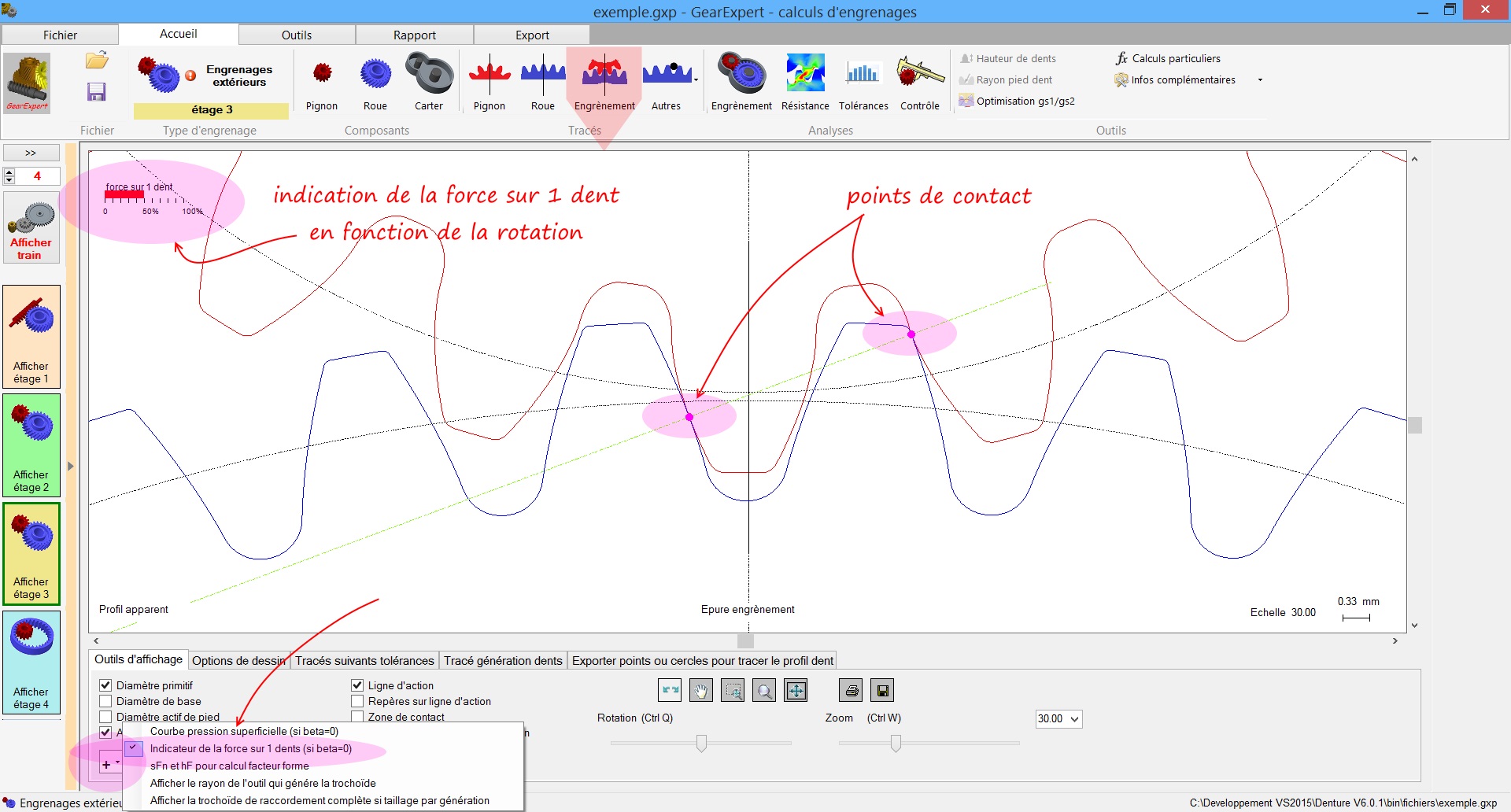Show Roue tooth trace
This screenshot has width=1511, height=812.
pyautogui.click(x=543, y=83)
